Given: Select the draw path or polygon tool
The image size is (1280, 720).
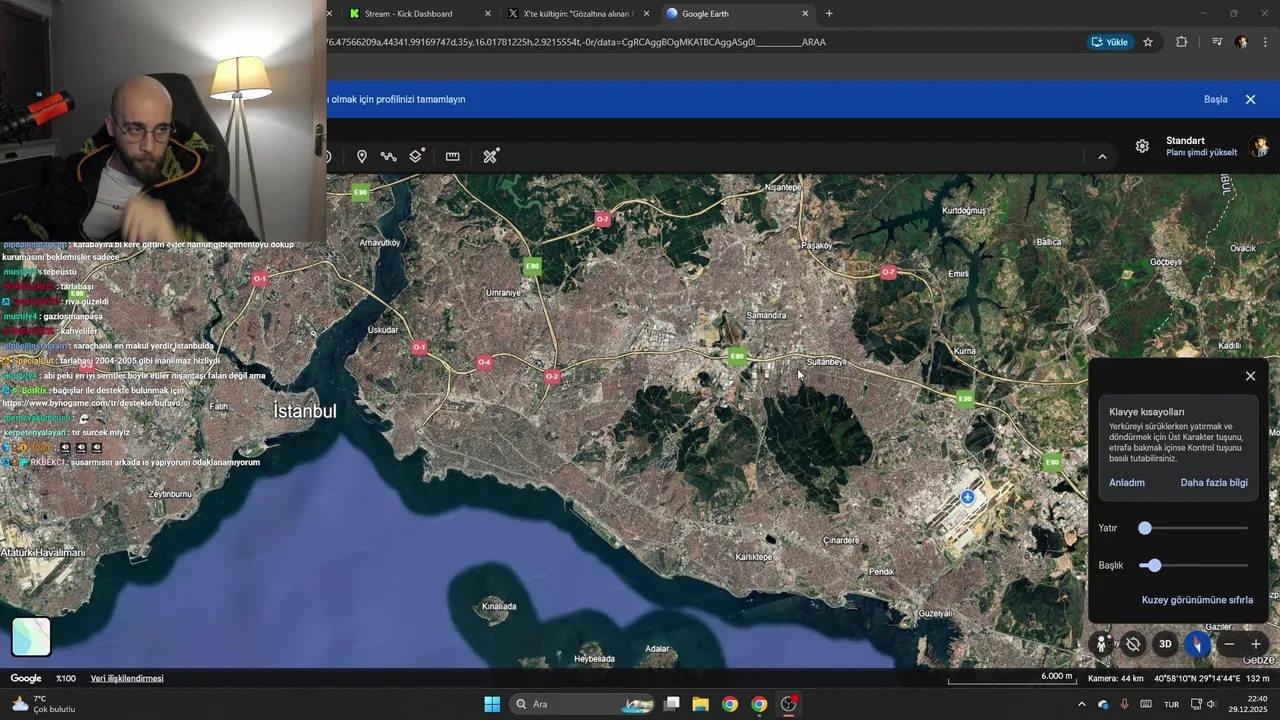Looking at the screenshot, I should pos(388,157).
